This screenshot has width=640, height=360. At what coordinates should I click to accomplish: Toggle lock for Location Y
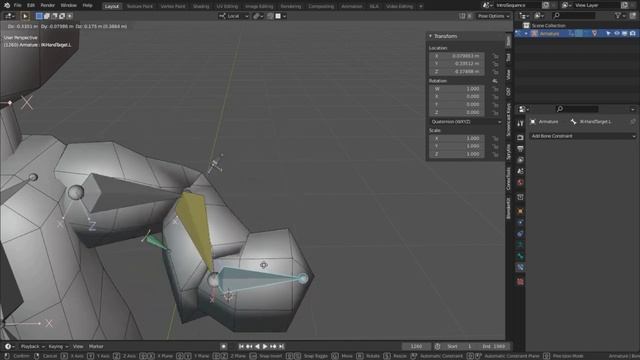pyautogui.click(x=495, y=64)
